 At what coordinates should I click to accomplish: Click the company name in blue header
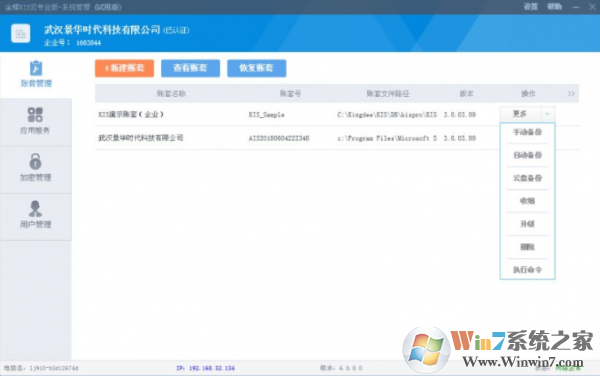coord(102,29)
